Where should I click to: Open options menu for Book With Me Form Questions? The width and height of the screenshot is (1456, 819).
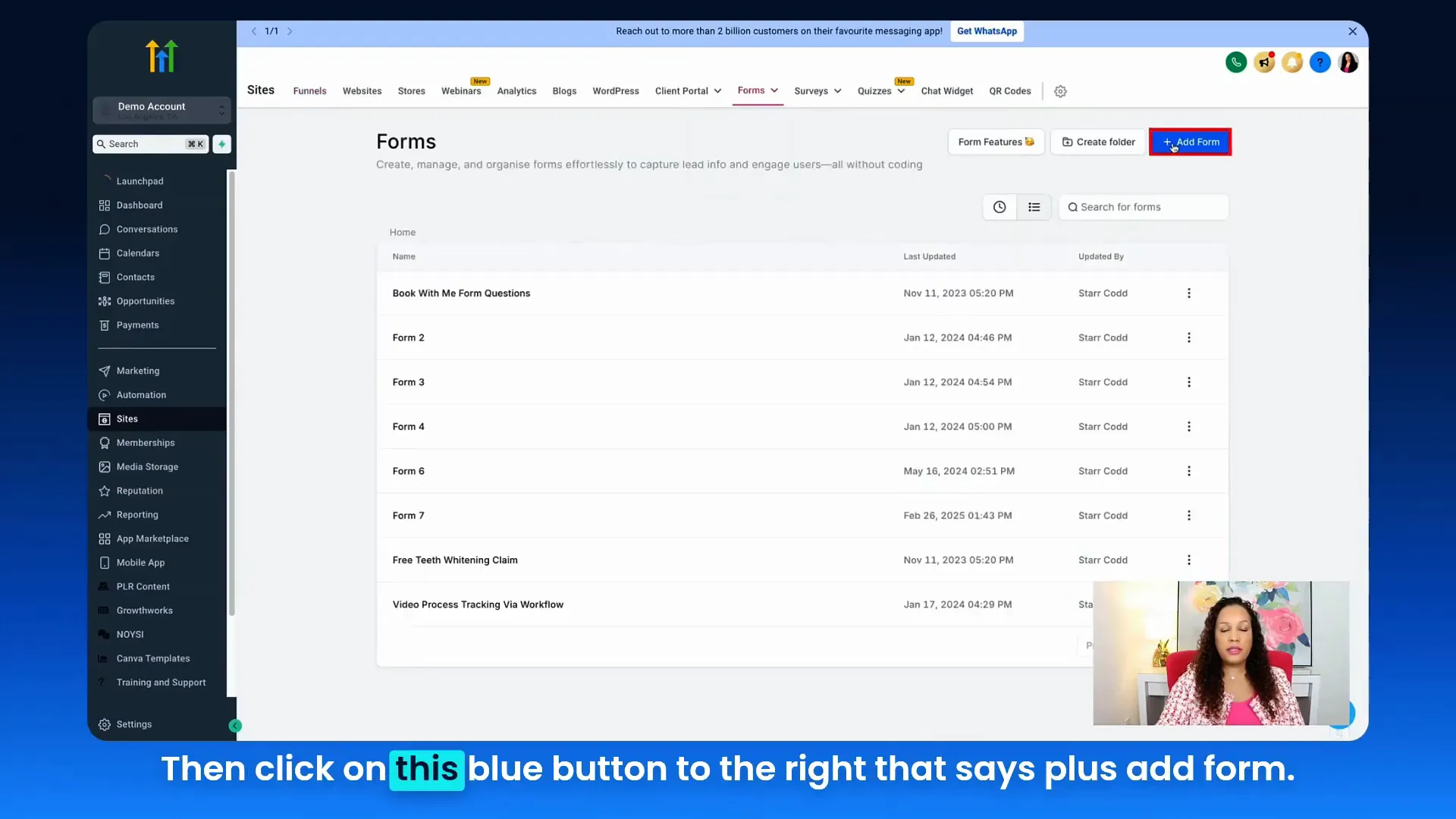coord(1189,293)
